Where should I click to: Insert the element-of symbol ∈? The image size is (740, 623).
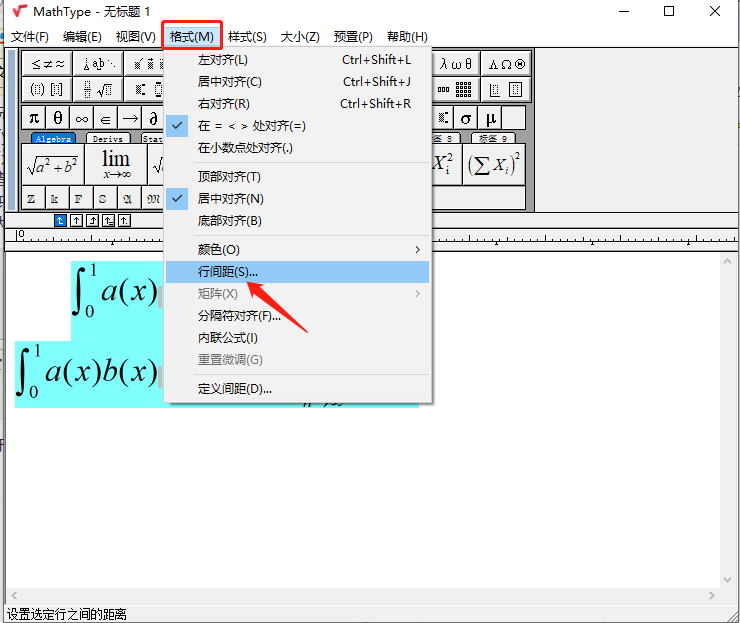106,118
